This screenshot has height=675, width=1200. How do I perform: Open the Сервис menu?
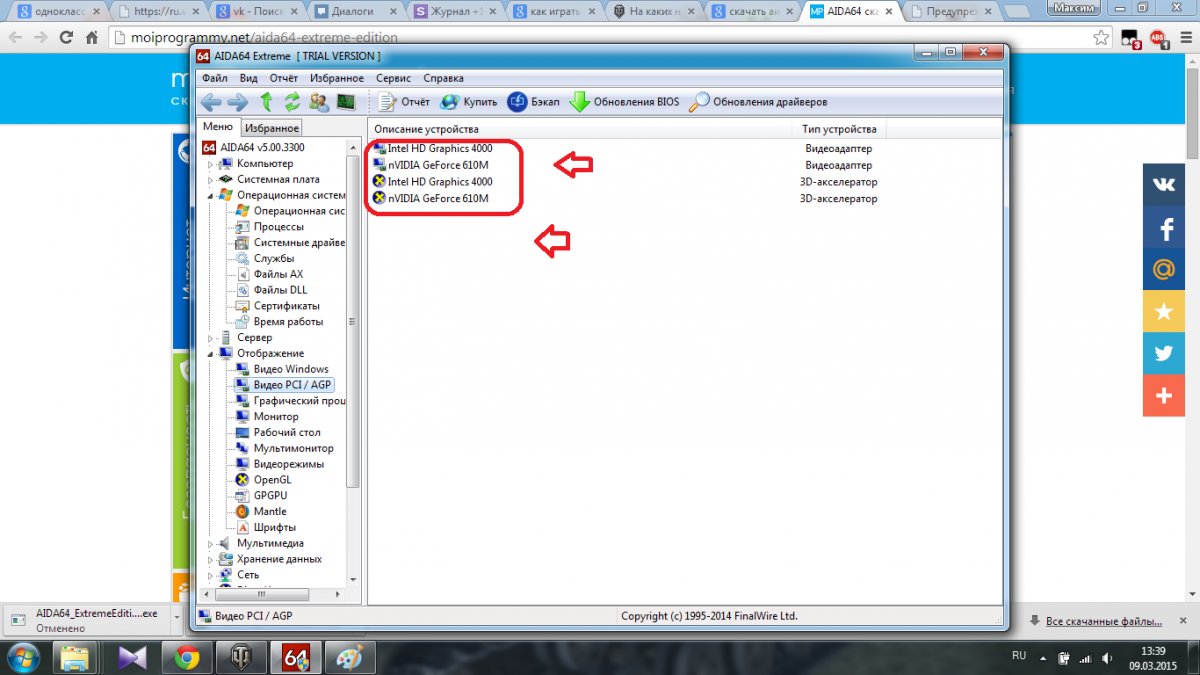tap(394, 78)
